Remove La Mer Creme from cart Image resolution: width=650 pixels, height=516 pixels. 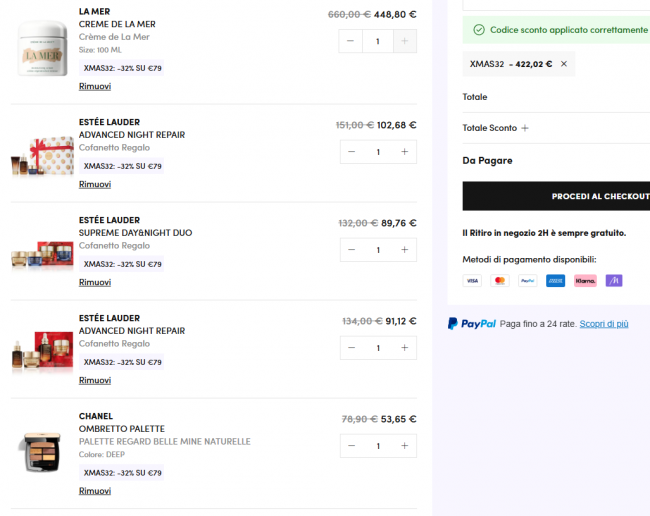[x=95, y=87]
